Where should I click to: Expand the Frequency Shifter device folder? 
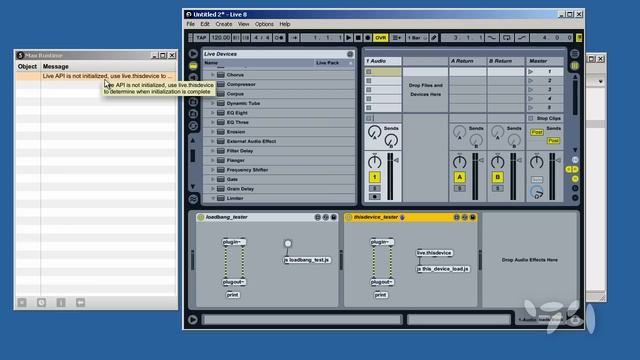(213, 170)
